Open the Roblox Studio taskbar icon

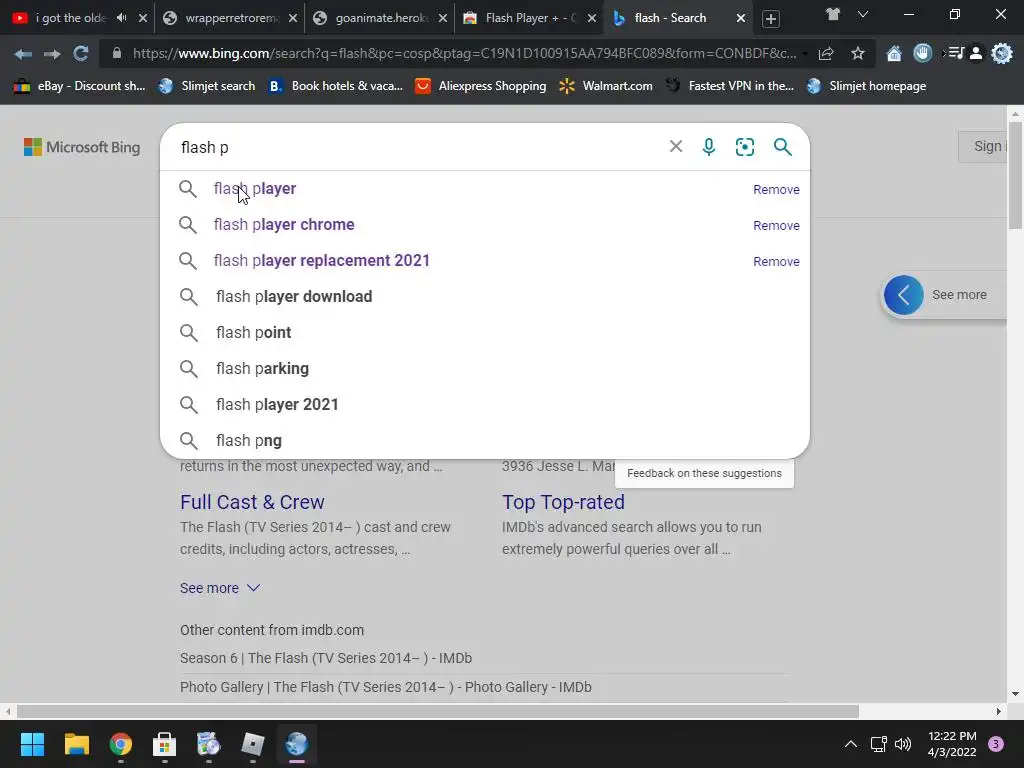(253, 744)
